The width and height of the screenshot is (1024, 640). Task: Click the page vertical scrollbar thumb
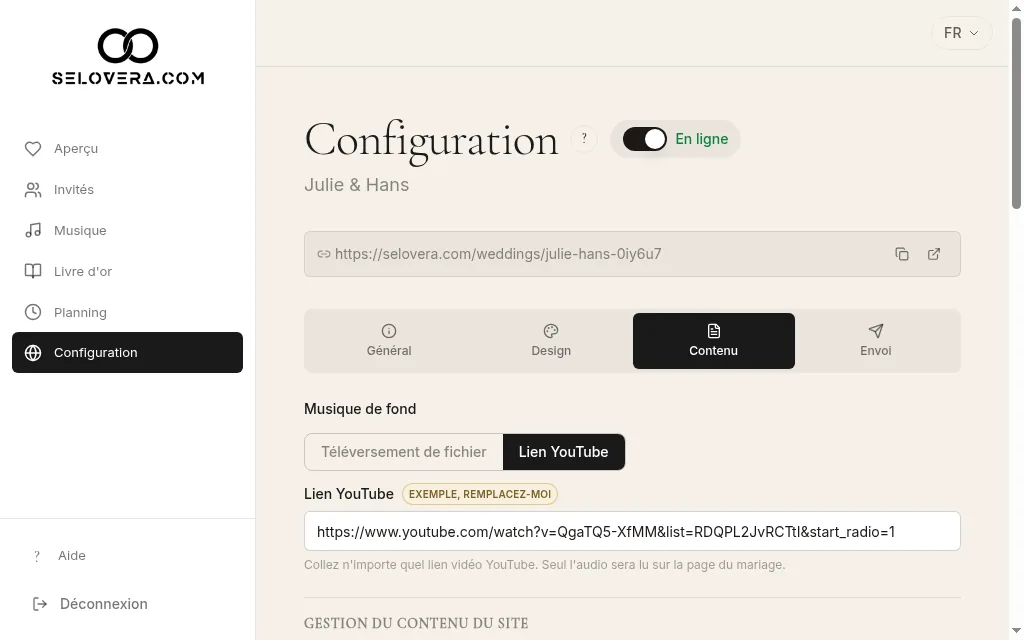tap(1016, 113)
